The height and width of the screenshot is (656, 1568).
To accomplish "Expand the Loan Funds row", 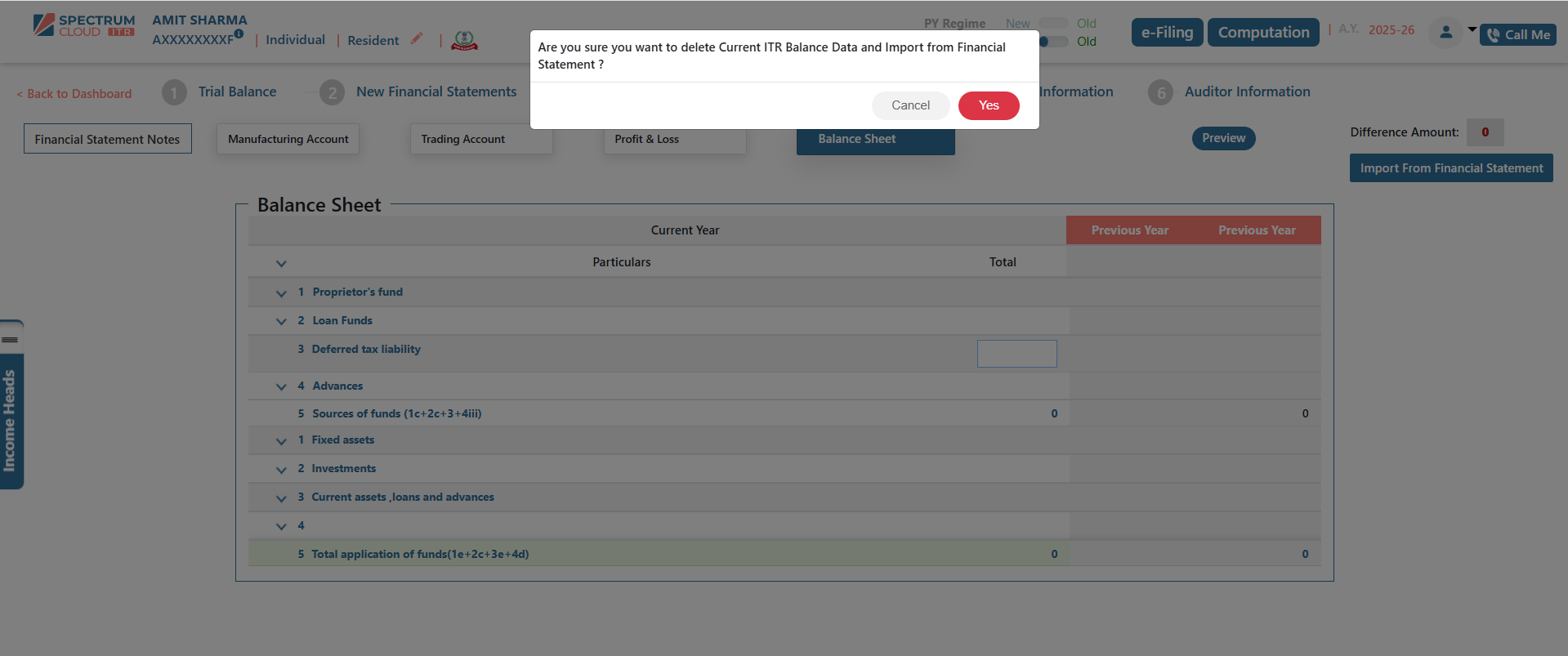I will pos(281,321).
